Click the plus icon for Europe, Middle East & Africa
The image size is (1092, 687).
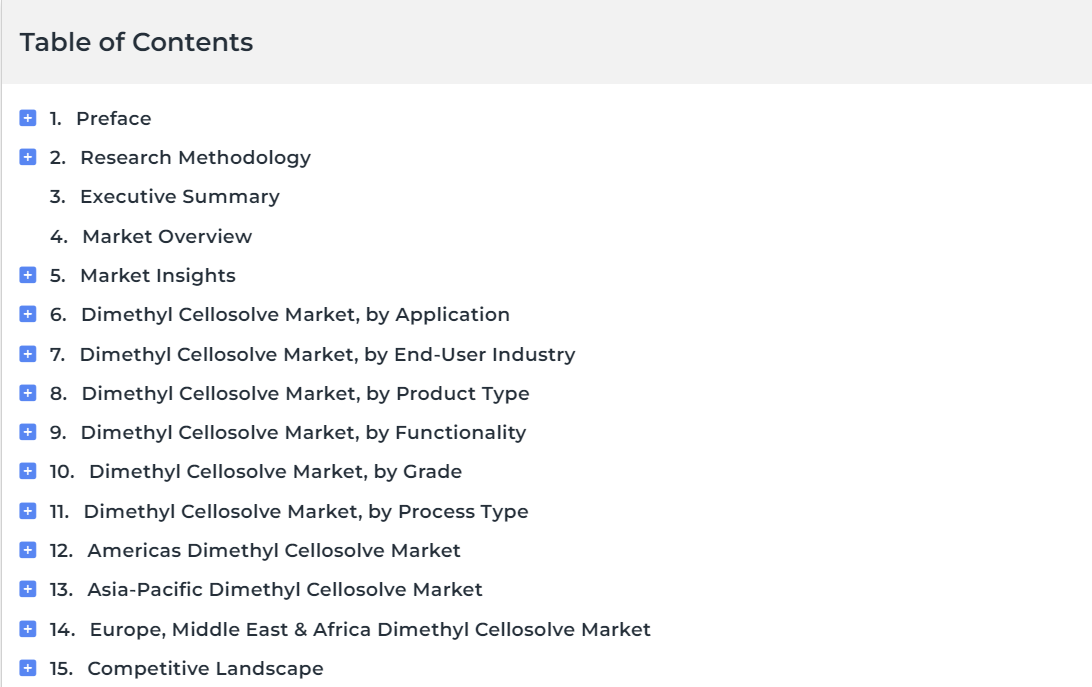pos(28,628)
